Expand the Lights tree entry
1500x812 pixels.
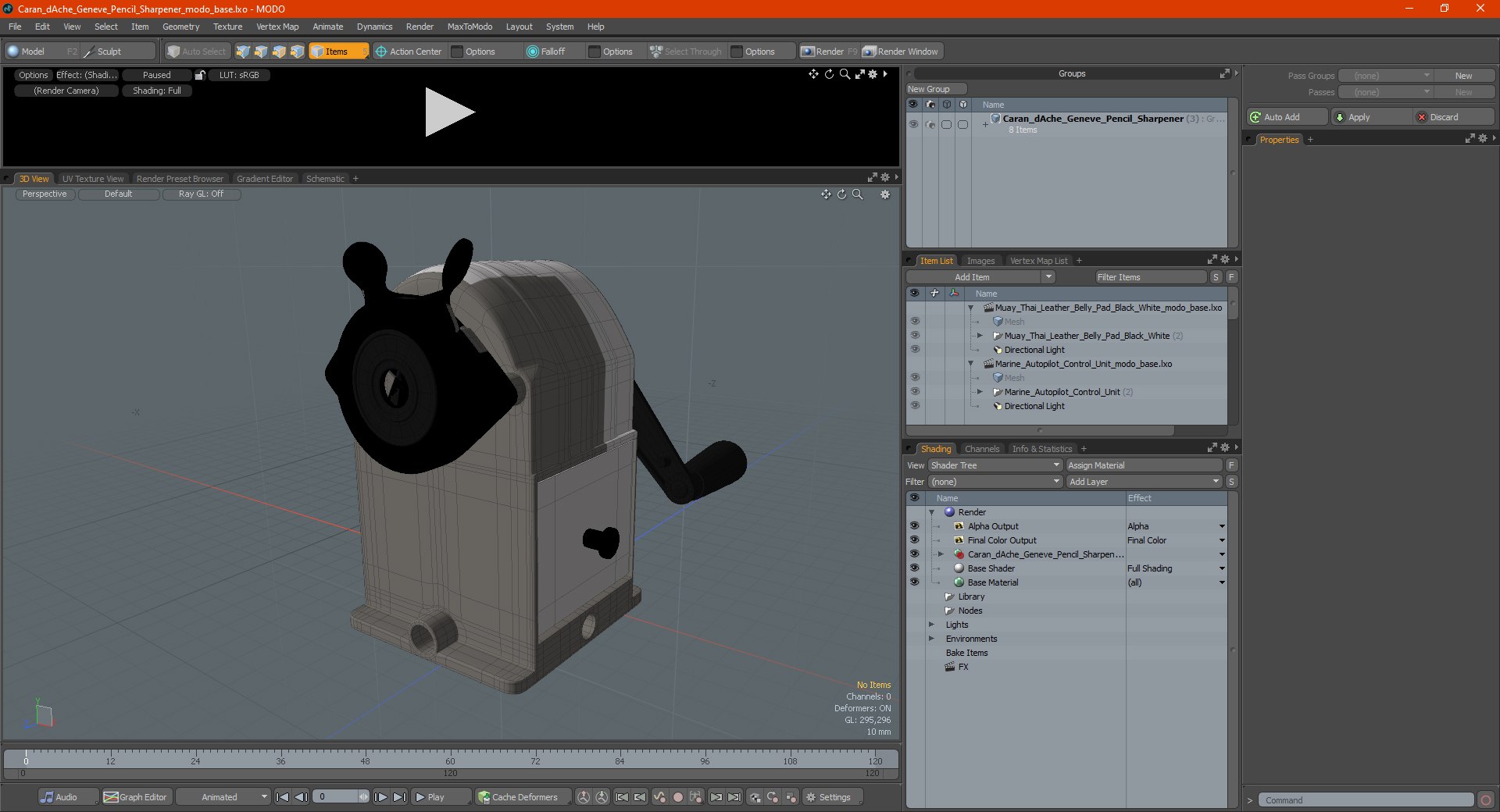pos(931,625)
